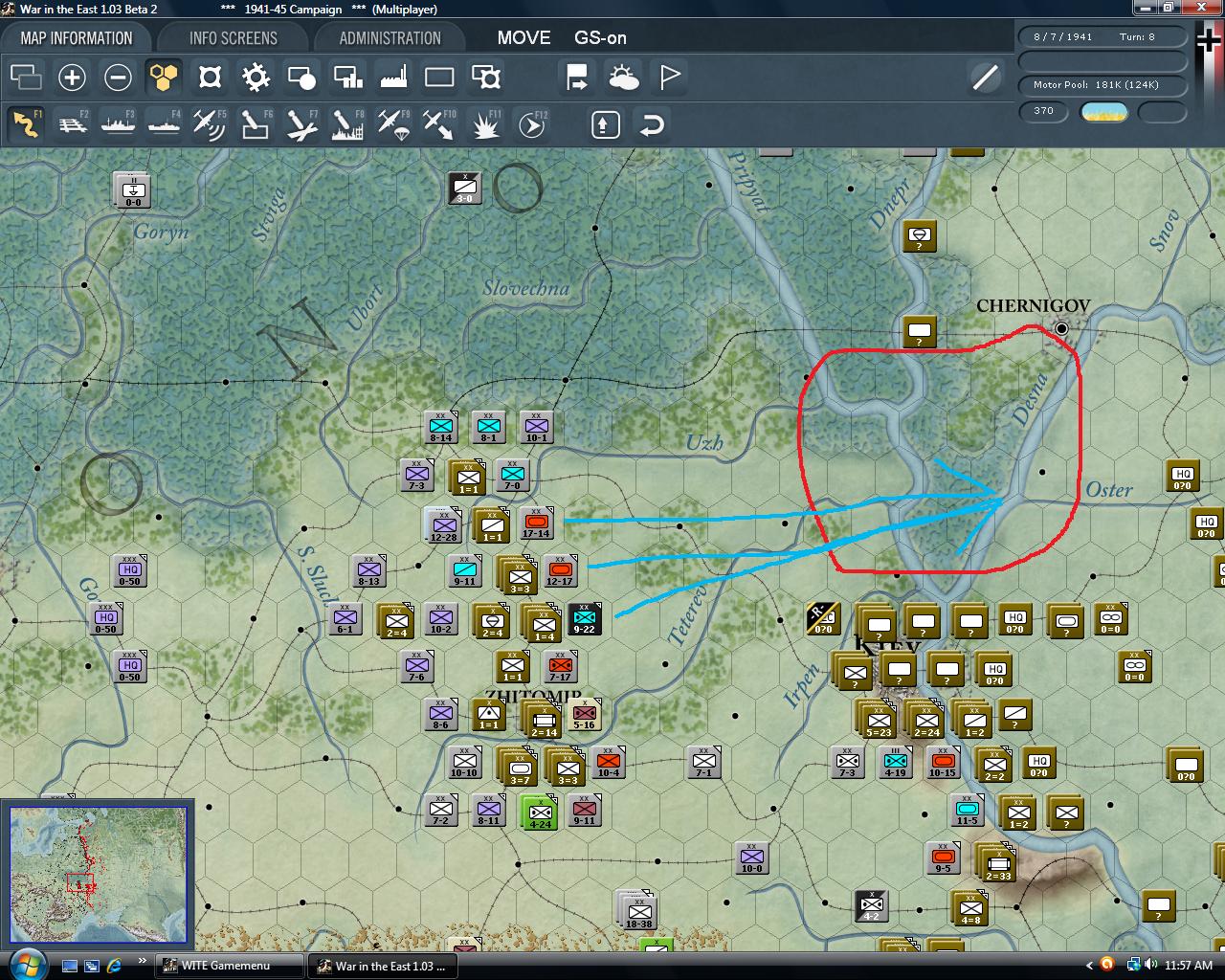This screenshot has height=980, width=1225.
Task: Select the 9-22 black SS unit counter
Action: coord(584,619)
